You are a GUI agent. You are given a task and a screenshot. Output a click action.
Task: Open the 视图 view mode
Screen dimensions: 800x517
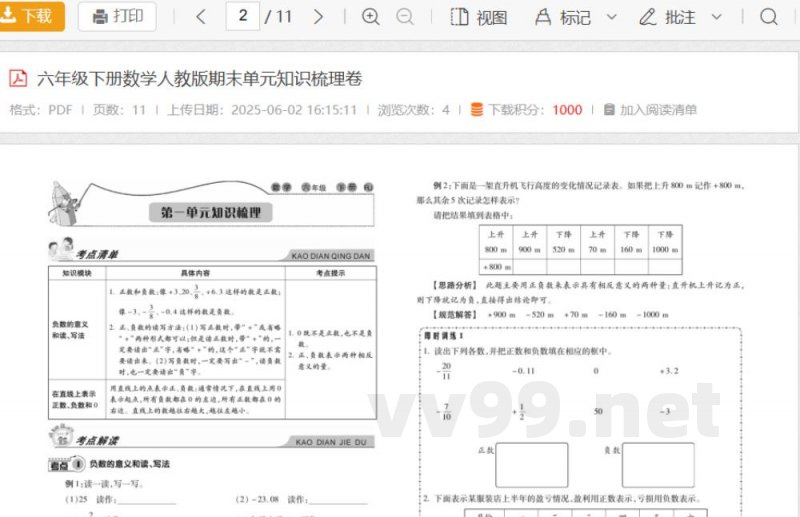(479, 17)
